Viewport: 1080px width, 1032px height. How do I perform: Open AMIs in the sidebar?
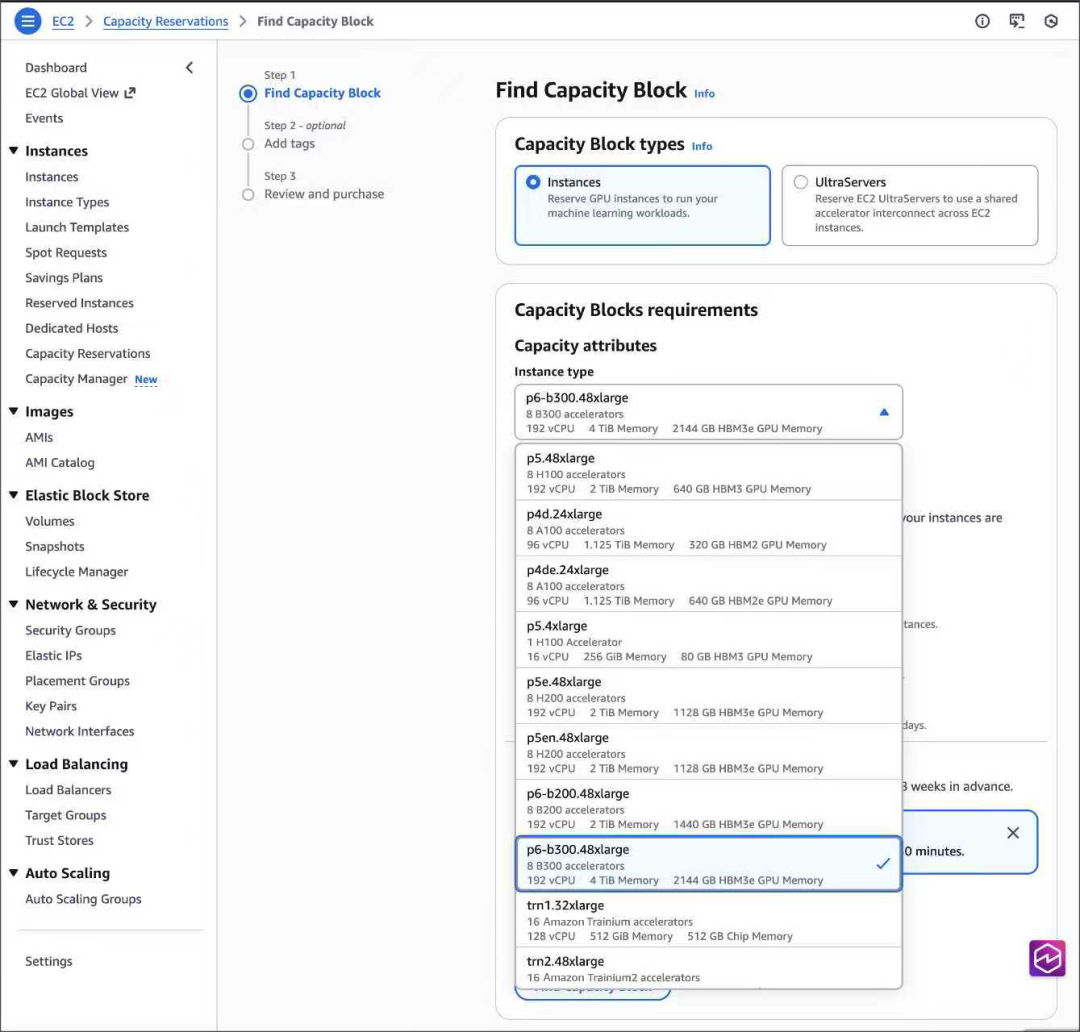tap(39, 437)
